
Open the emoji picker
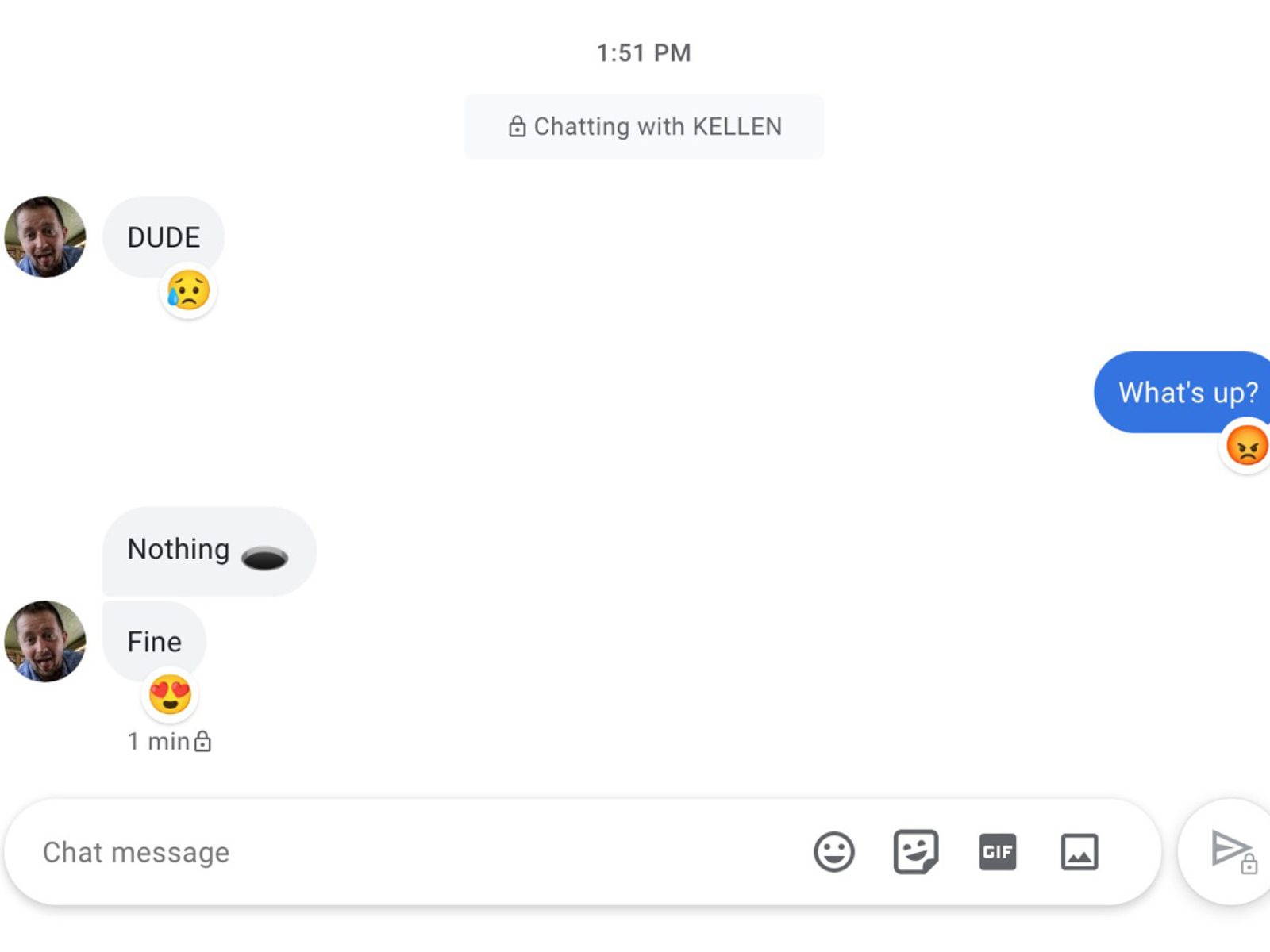tap(833, 852)
